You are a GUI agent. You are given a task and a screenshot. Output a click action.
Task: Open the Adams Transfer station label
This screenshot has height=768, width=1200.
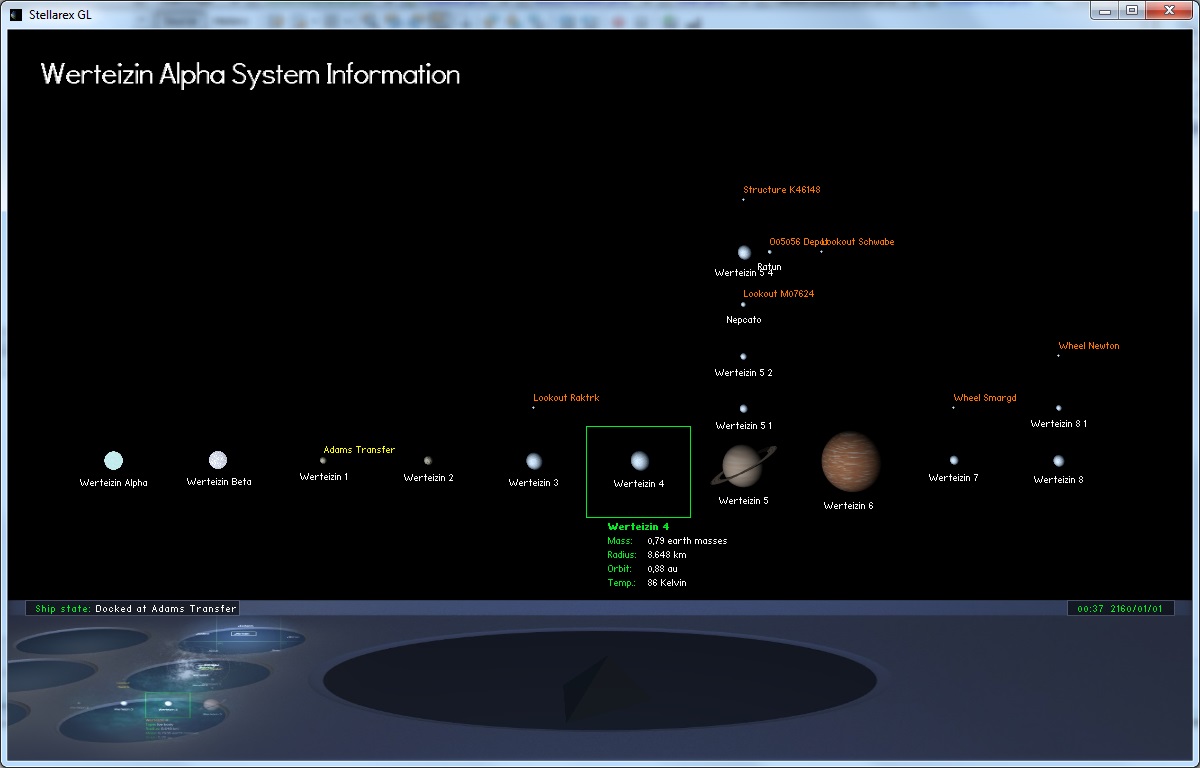[x=359, y=450]
